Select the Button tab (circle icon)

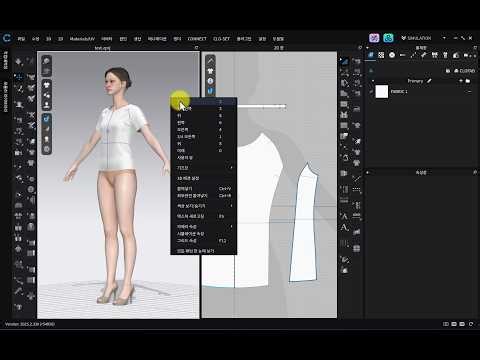(x=392, y=55)
